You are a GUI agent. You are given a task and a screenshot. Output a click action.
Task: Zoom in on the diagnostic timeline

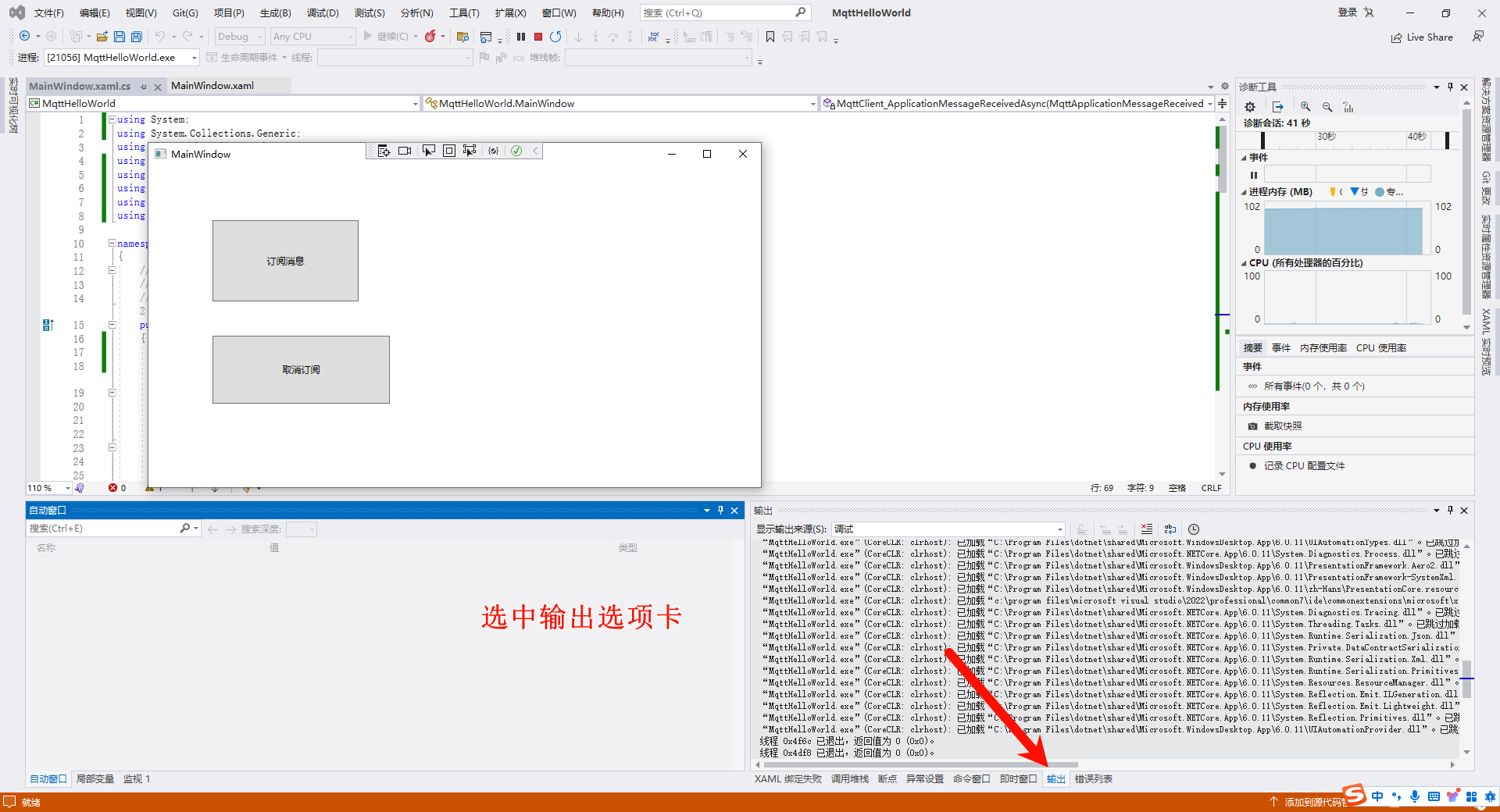point(1305,106)
